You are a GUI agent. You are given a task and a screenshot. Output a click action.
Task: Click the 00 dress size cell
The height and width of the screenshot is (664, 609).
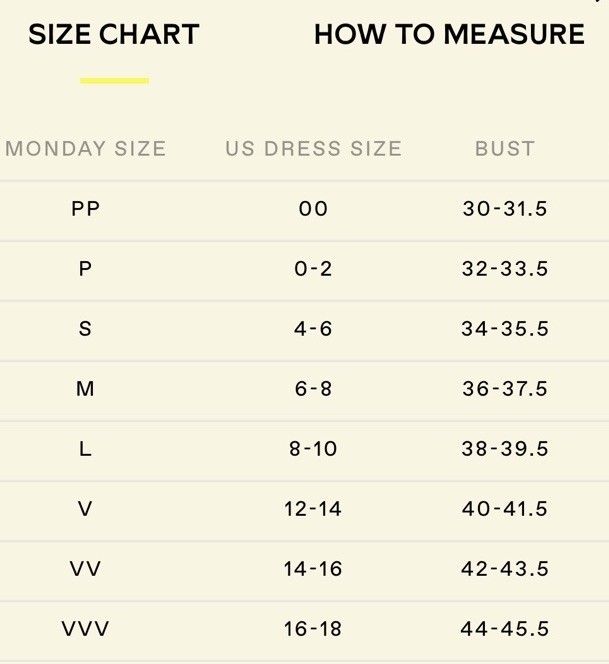point(313,209)
